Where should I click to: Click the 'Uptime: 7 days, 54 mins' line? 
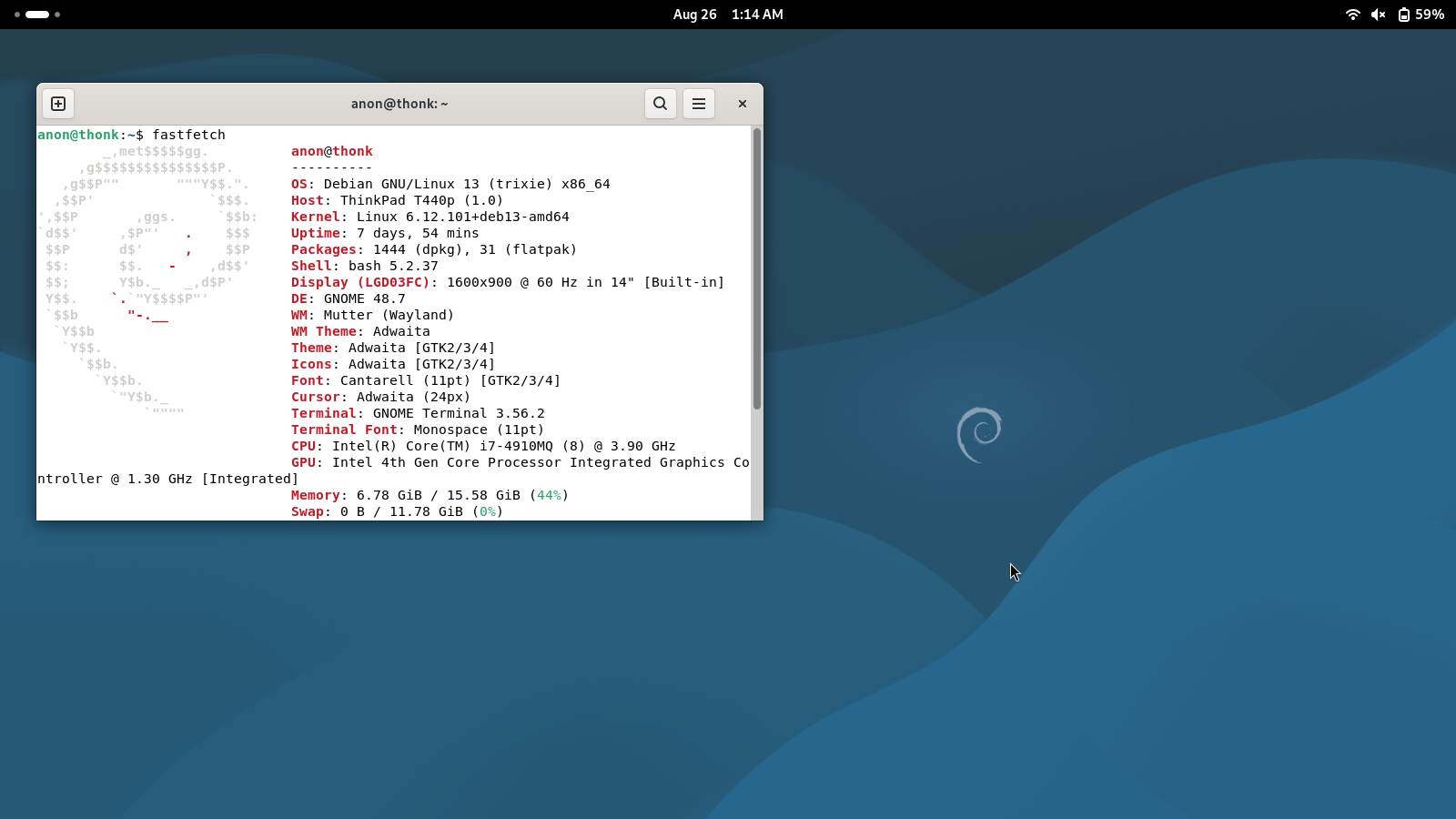click(x=385, y=233)
